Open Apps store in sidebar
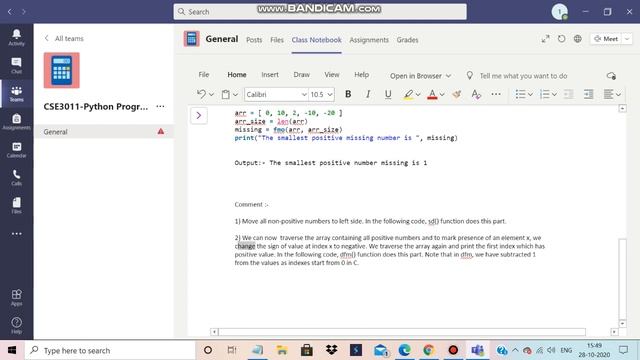The image size is (640, 360). coord(16,297)
